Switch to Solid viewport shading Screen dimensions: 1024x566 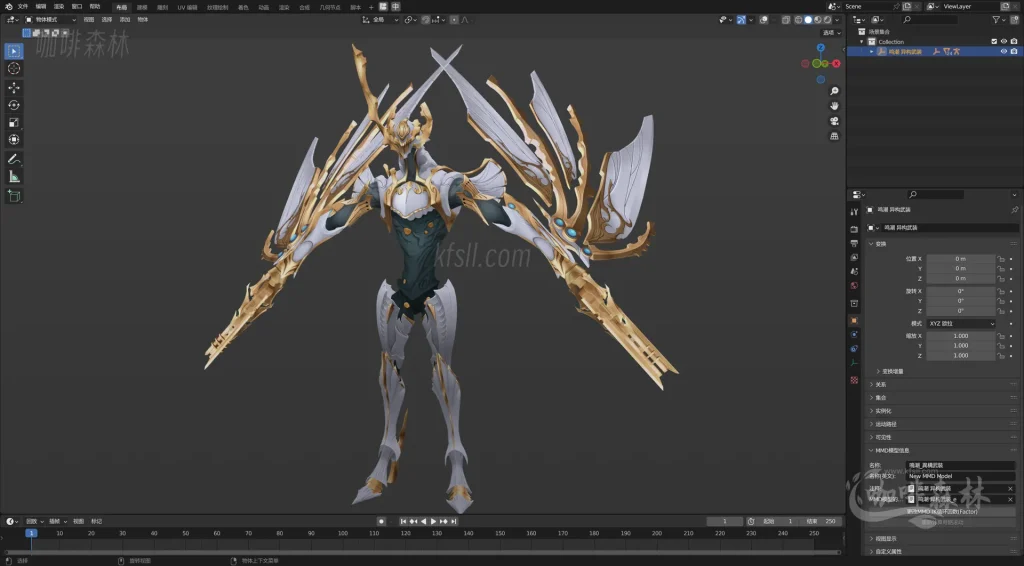click(808, 20)
